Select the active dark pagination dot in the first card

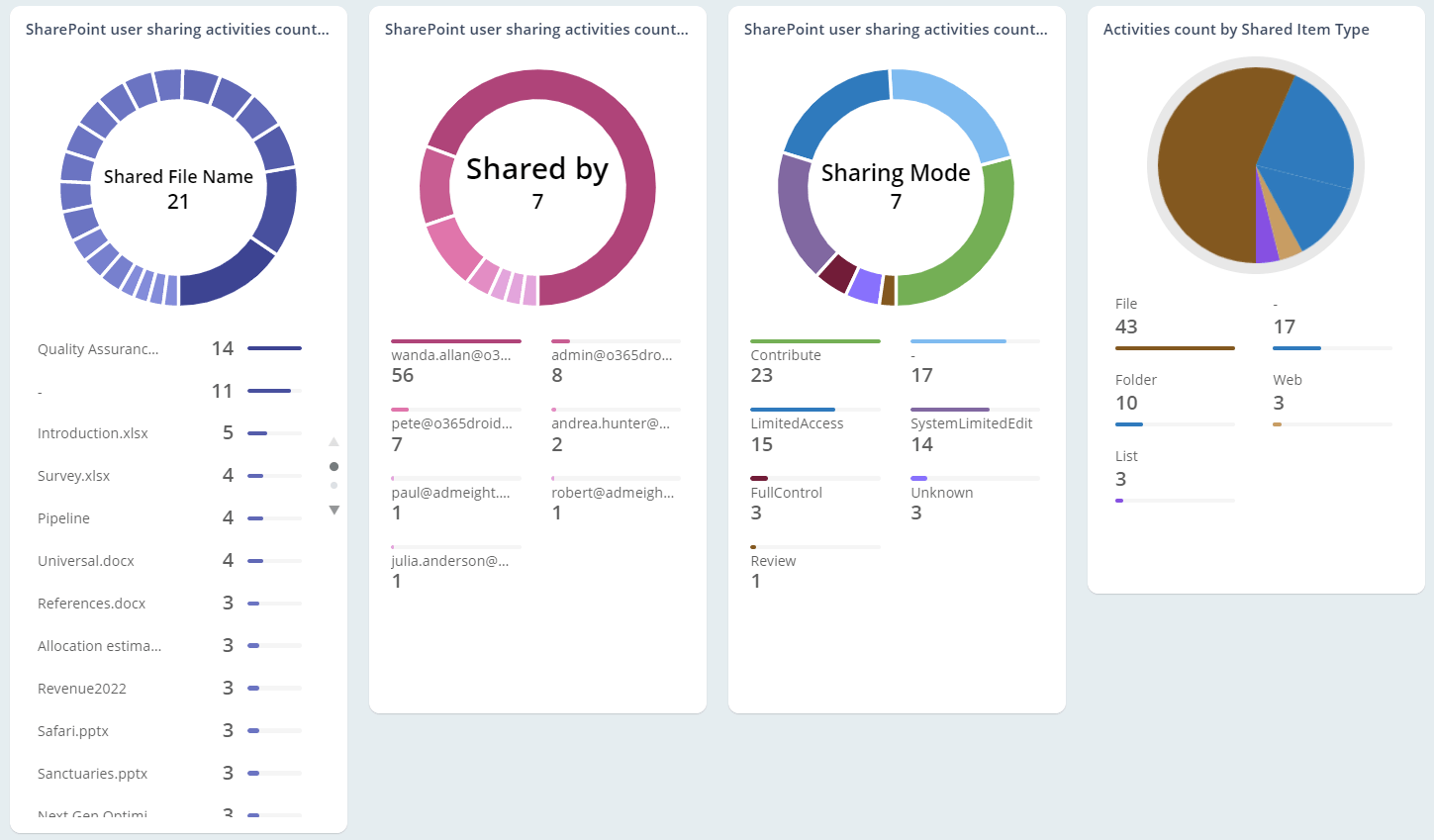click(x=334, y=466)
